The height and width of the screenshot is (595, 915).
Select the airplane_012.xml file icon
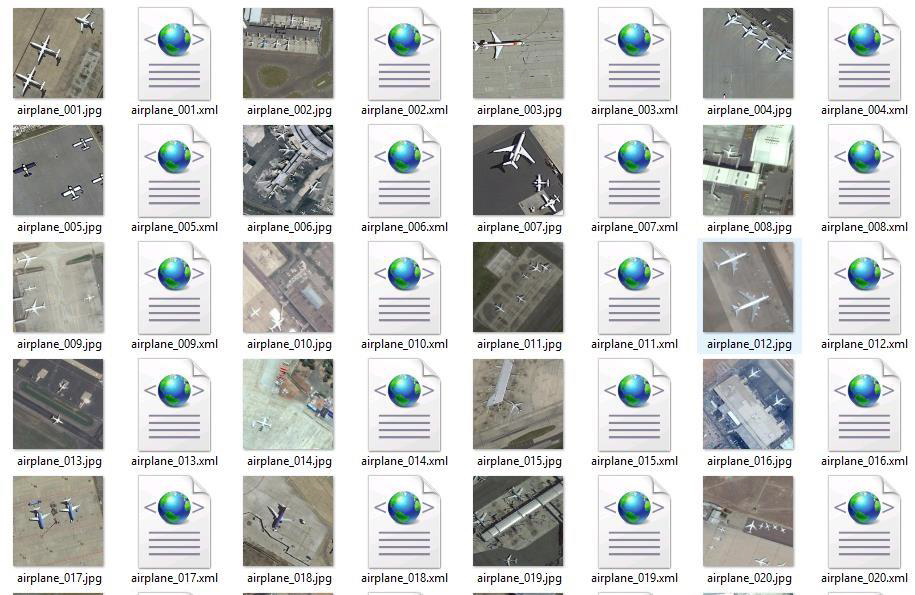(x=864, y=288)
